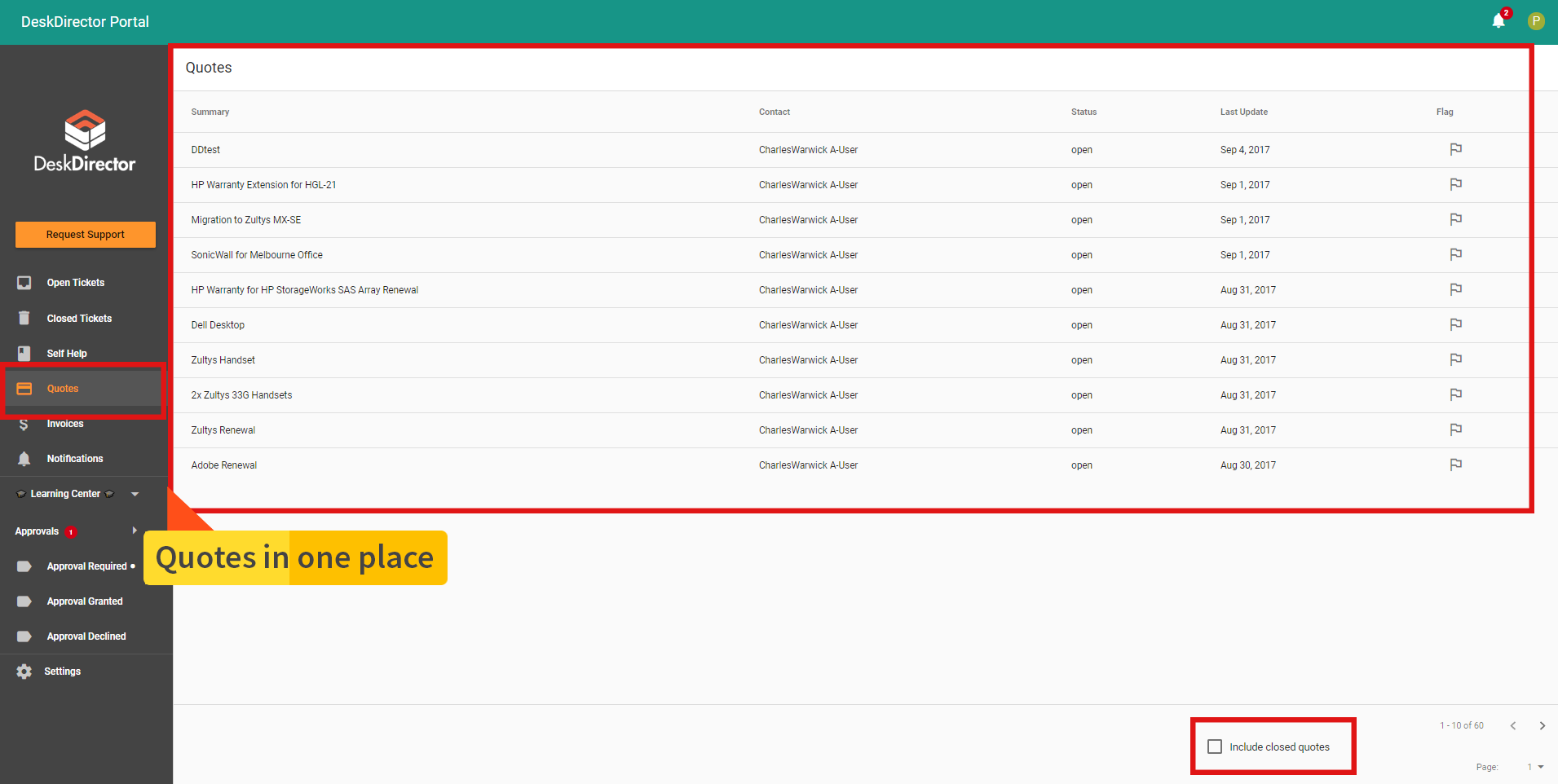Click the Settings gear icon
Screen dimensions: 1558x784
click(24, 672)
